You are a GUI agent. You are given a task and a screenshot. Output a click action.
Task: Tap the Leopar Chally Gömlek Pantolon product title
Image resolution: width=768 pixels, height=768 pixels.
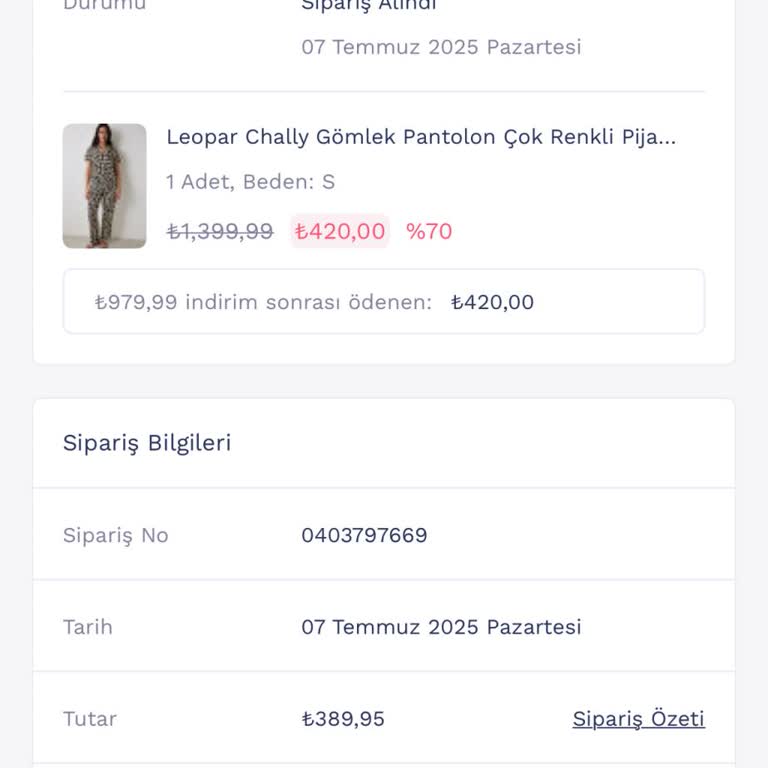click(x=421, y=137)
